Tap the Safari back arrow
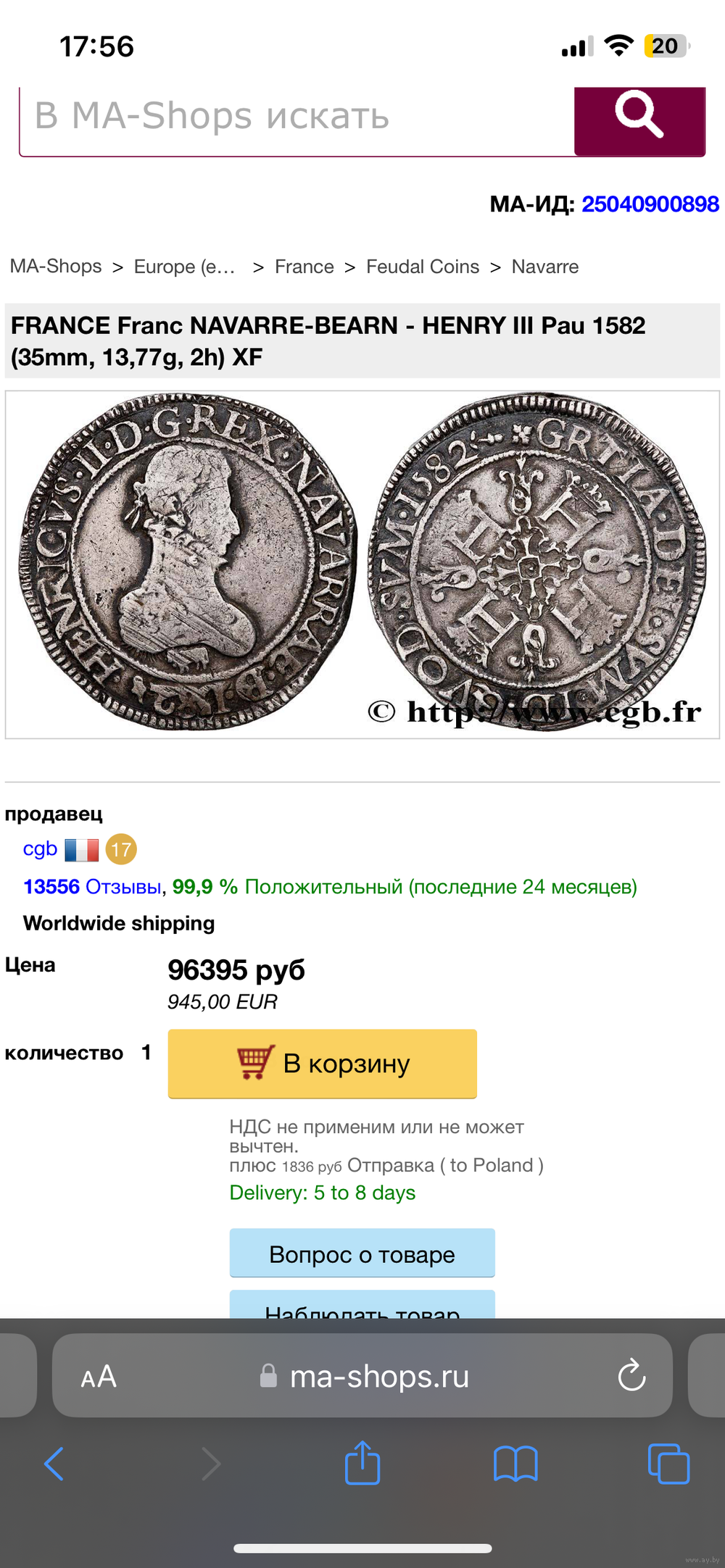 54,1464
